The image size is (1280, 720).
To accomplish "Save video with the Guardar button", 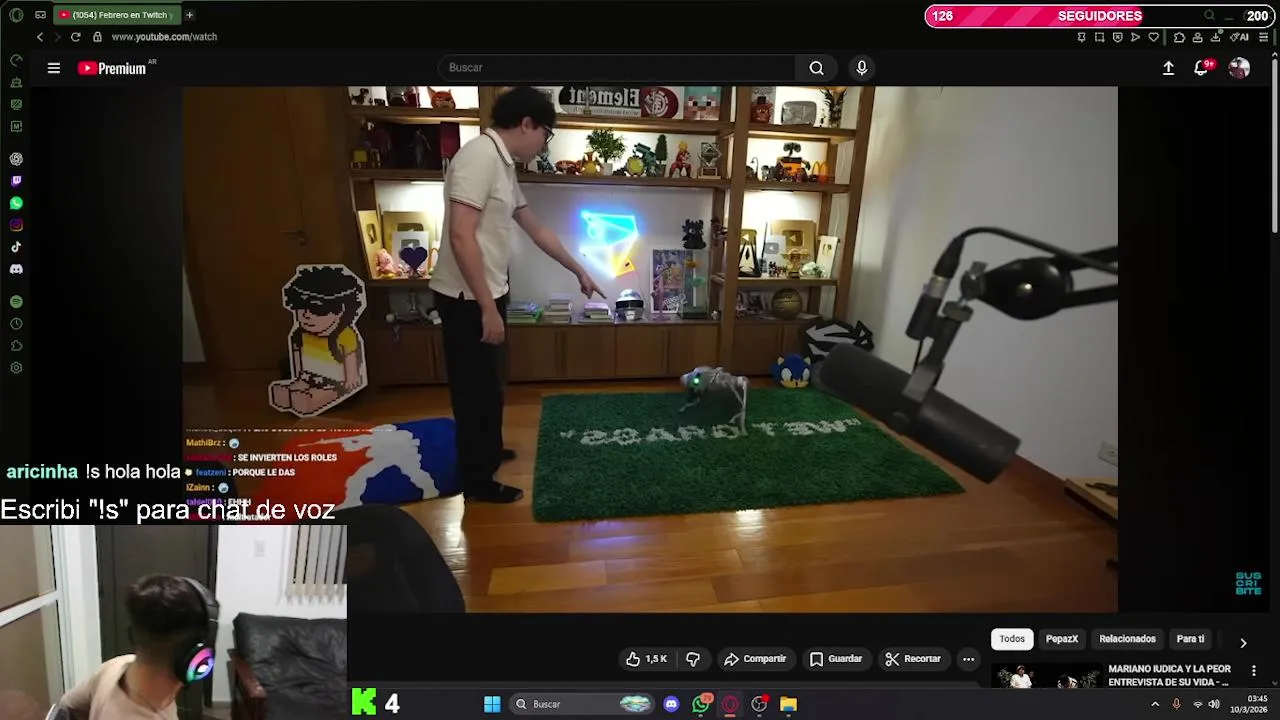I will 835,659.
